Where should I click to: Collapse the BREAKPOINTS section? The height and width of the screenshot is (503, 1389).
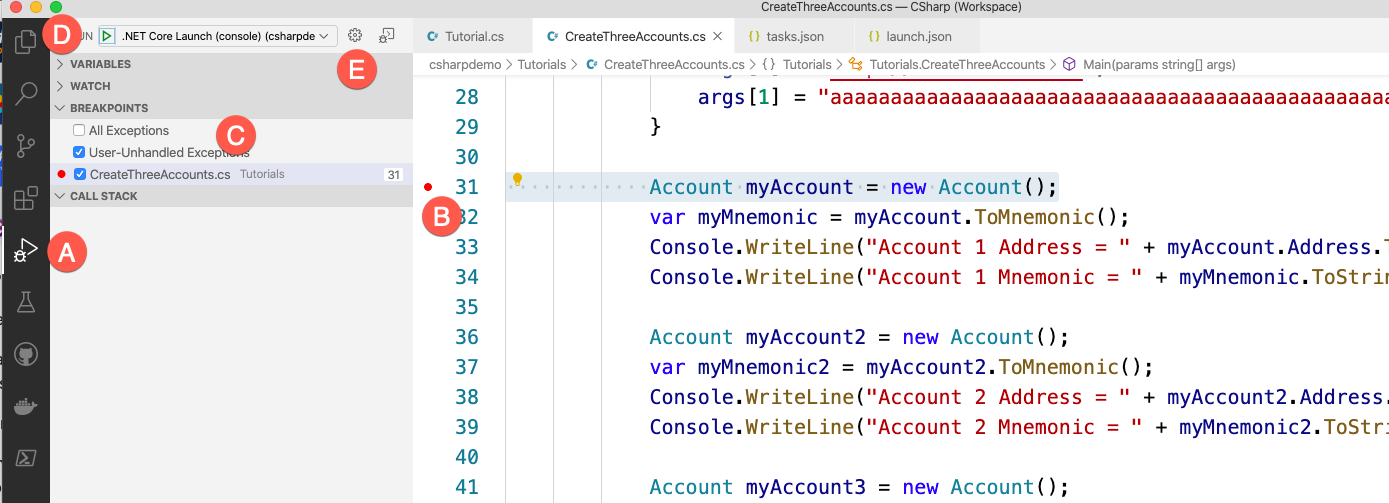[x=231, y=108]
